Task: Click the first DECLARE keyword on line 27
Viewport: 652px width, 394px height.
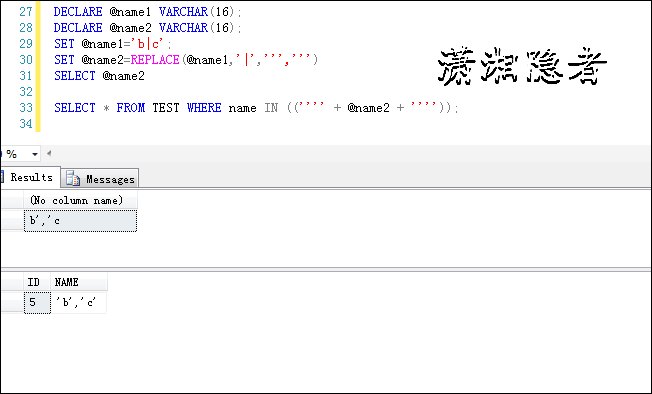Action: point(78,12)
